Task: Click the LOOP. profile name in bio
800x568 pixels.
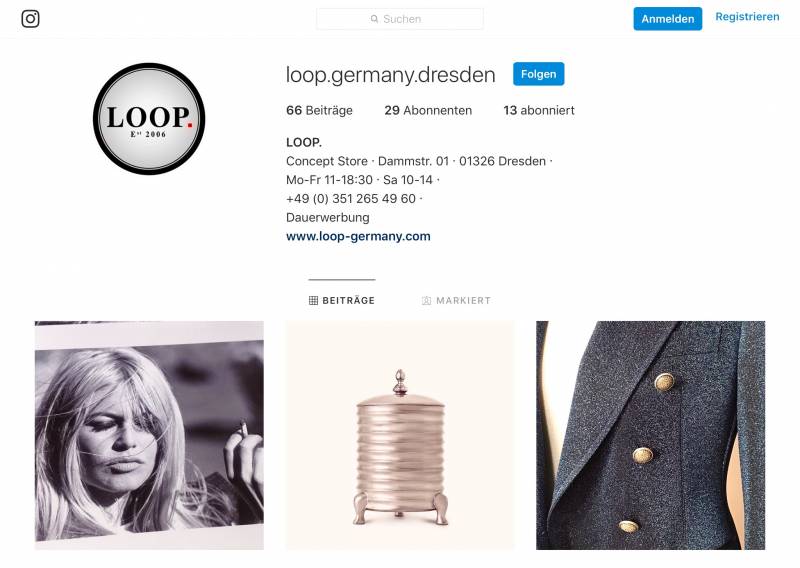Action: [x=304, y=142]
